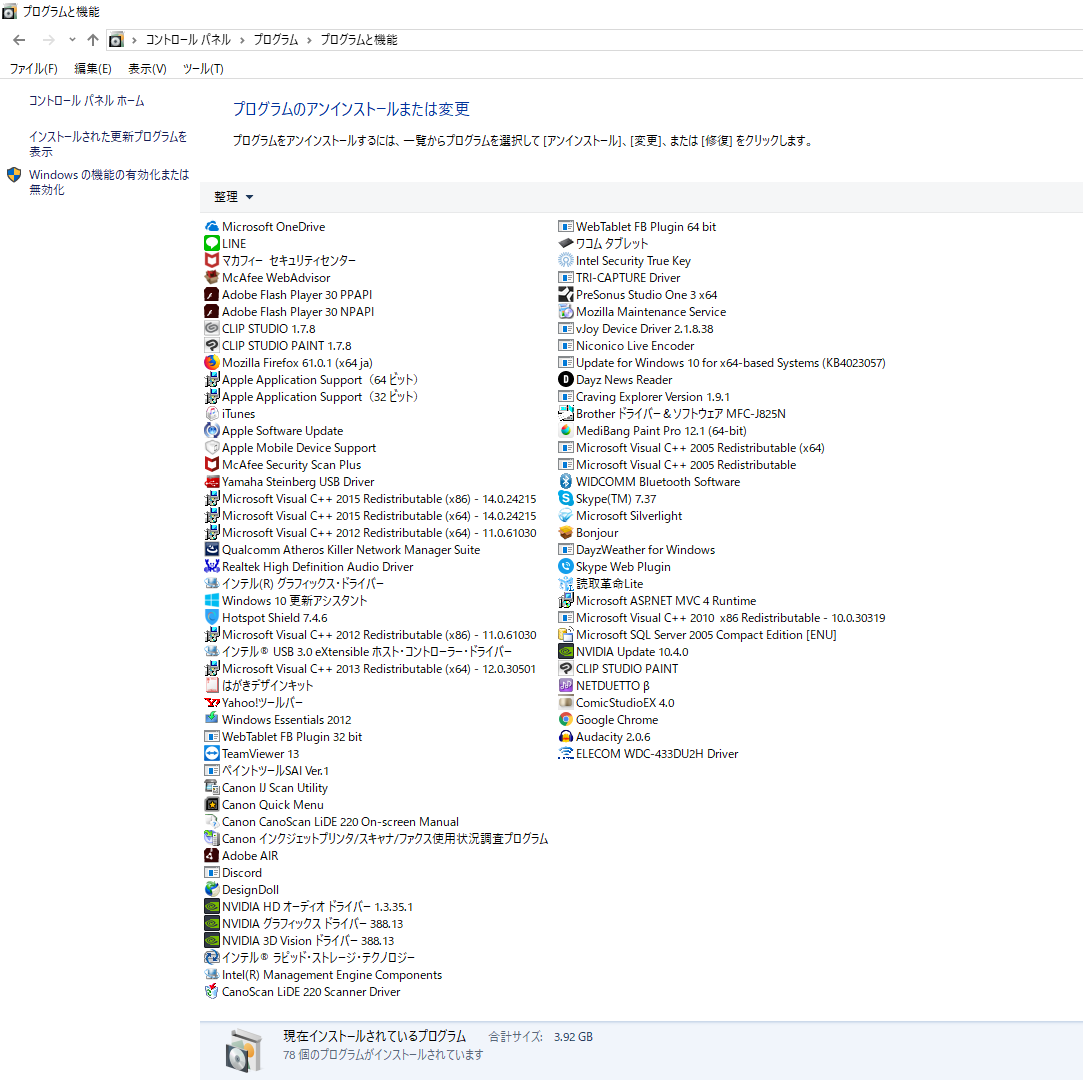Open the ツール(T) menu

203,68
